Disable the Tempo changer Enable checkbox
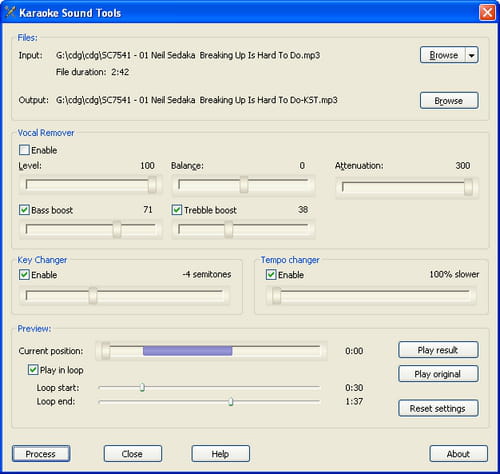Screen dimensions: 500x474 tap(271, 275)
